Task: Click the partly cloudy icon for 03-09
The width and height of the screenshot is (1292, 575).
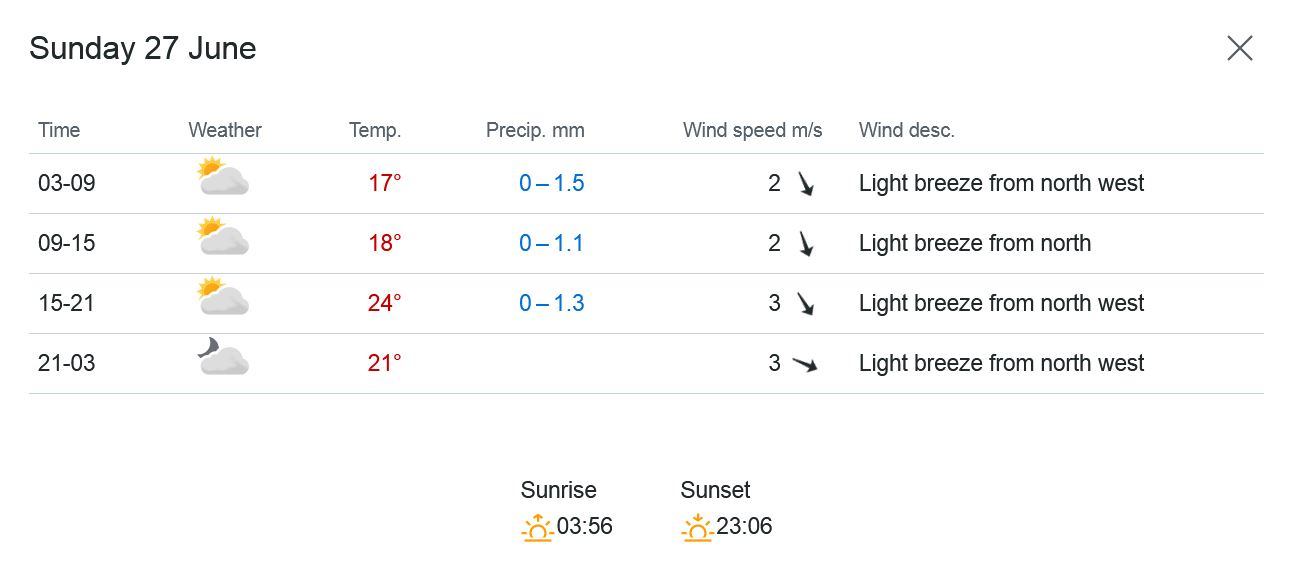Action: coord(223,178)
